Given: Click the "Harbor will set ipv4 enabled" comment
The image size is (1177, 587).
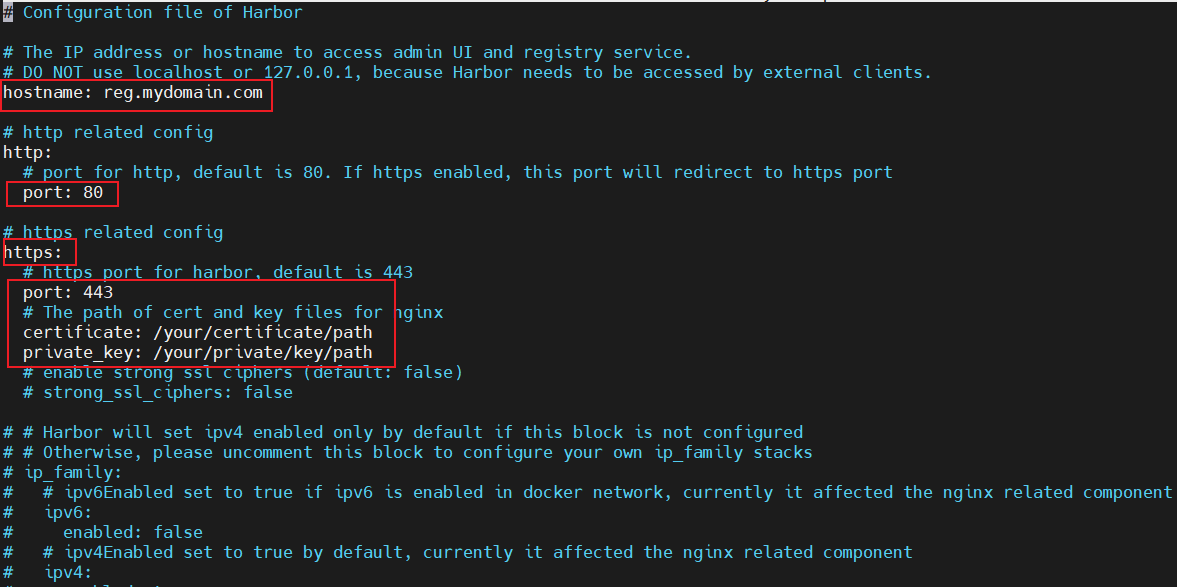Looking at the screenshot, I should pos(412,432).
